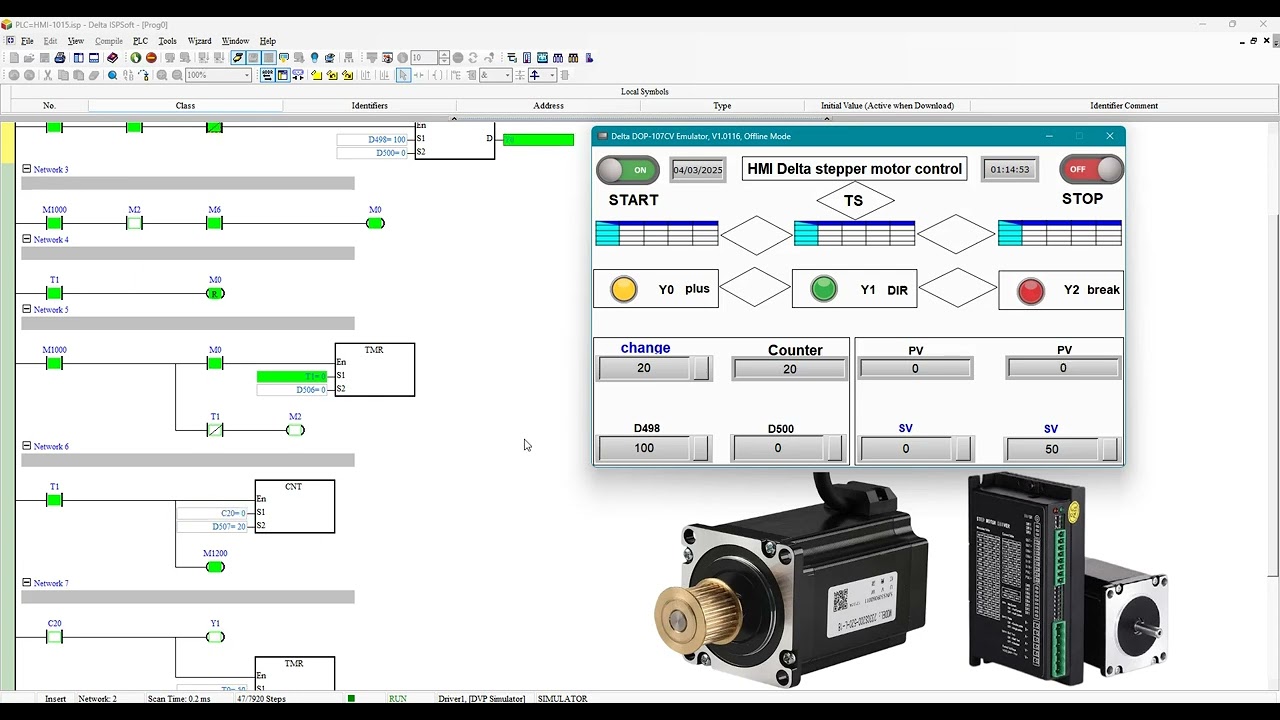The image size is (1280, 720).
Task: Click the green simulator indicator in the status bar
Action: click(351, 698)
